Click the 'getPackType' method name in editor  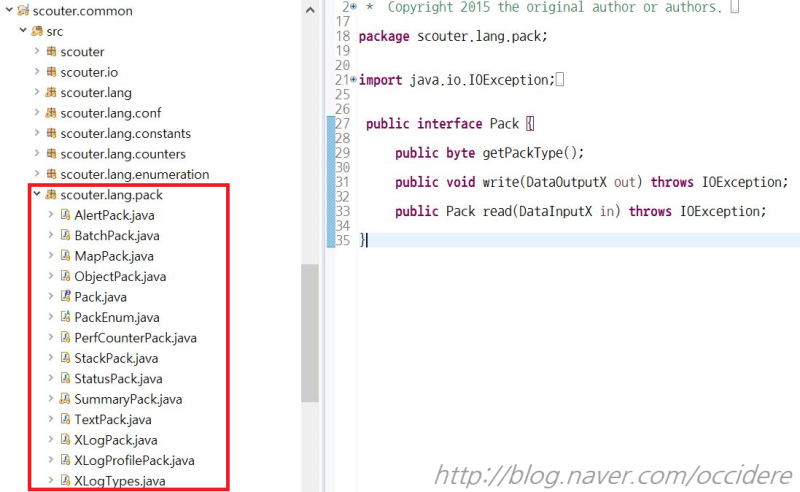(522, 153)
